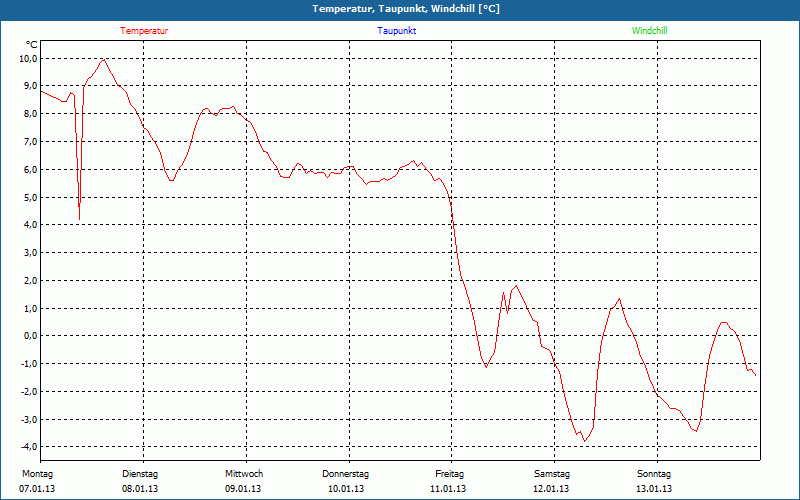Screen dimensions: 800x500
Task: Select the 9,0 y-axis label
Action: (31, 86)
